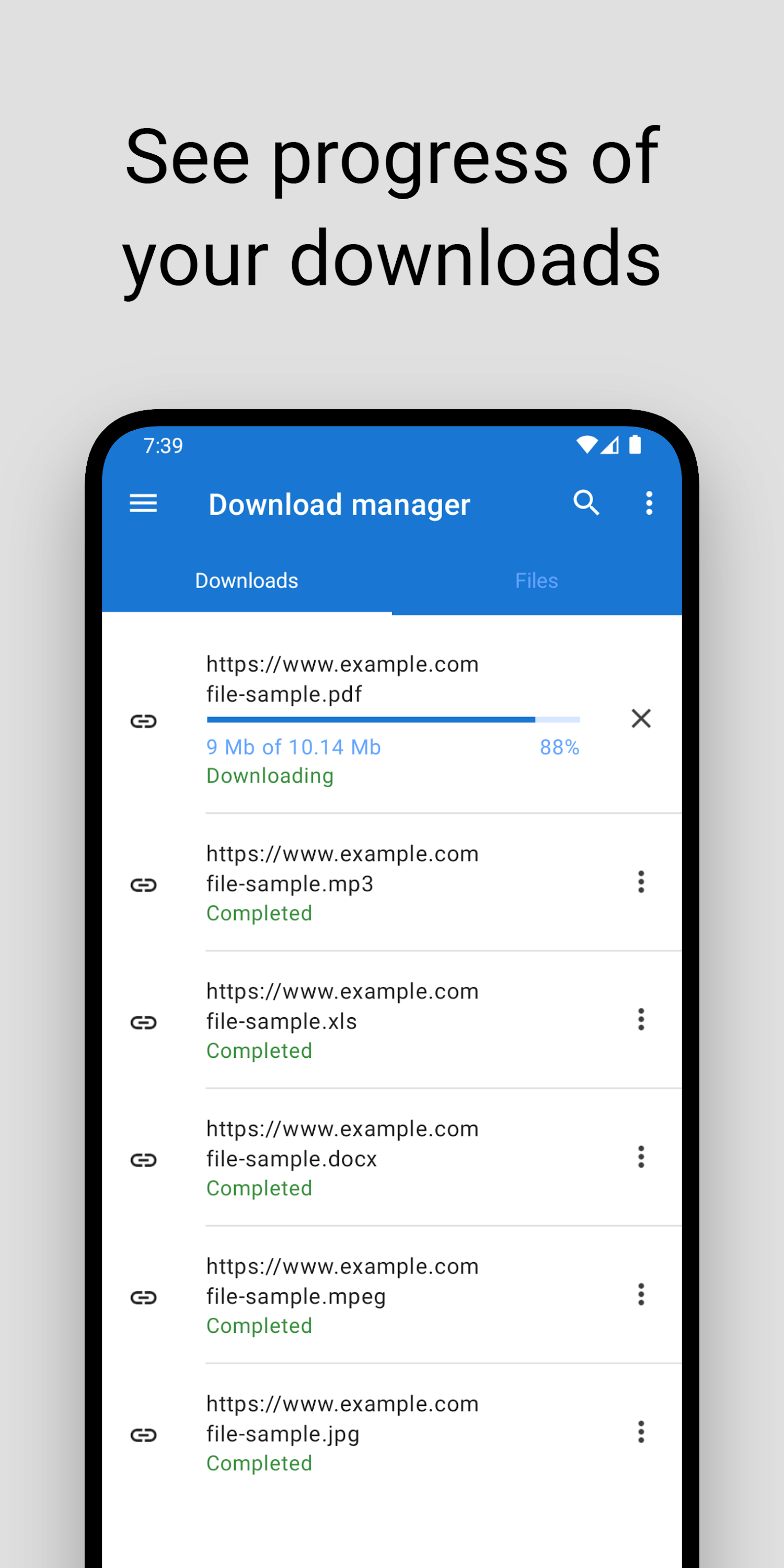Tap the cellular signal icon
This screenshot has height=1568, width=784.
click(610, 445)
